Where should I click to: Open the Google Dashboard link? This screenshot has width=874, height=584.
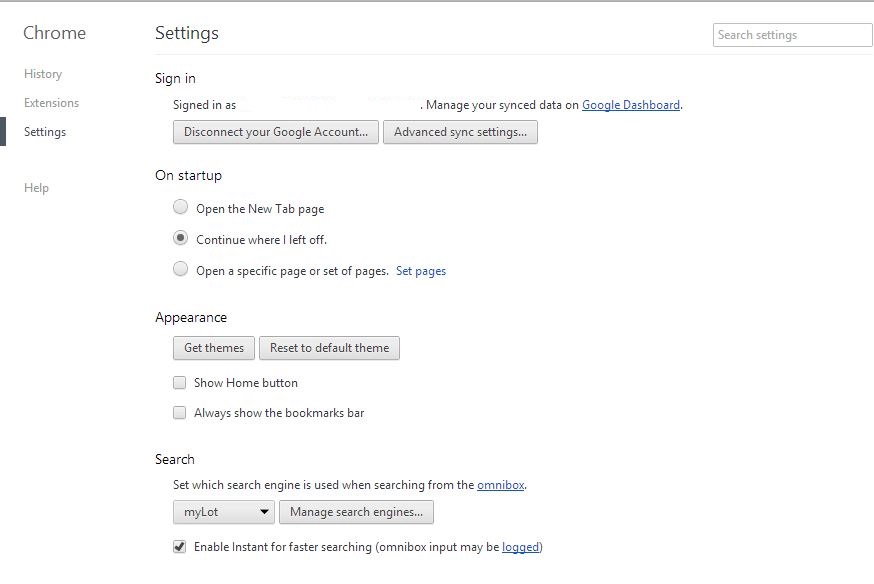(x=631, y=105)
